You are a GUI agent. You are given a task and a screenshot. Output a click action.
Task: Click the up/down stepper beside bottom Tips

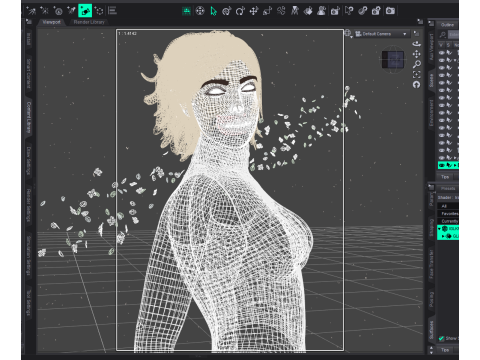point(431,350)
